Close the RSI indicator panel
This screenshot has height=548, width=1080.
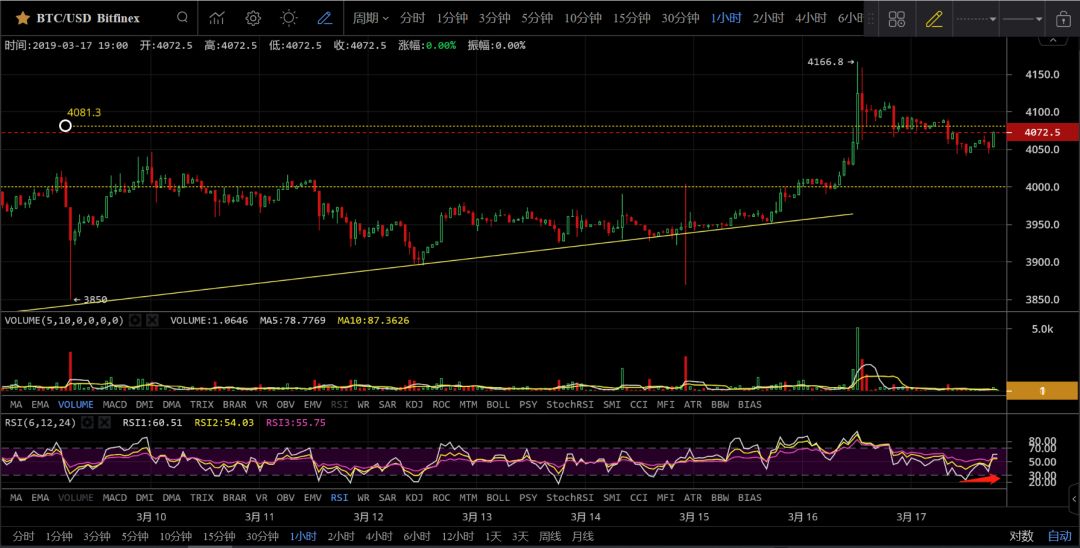pos(104,423)
